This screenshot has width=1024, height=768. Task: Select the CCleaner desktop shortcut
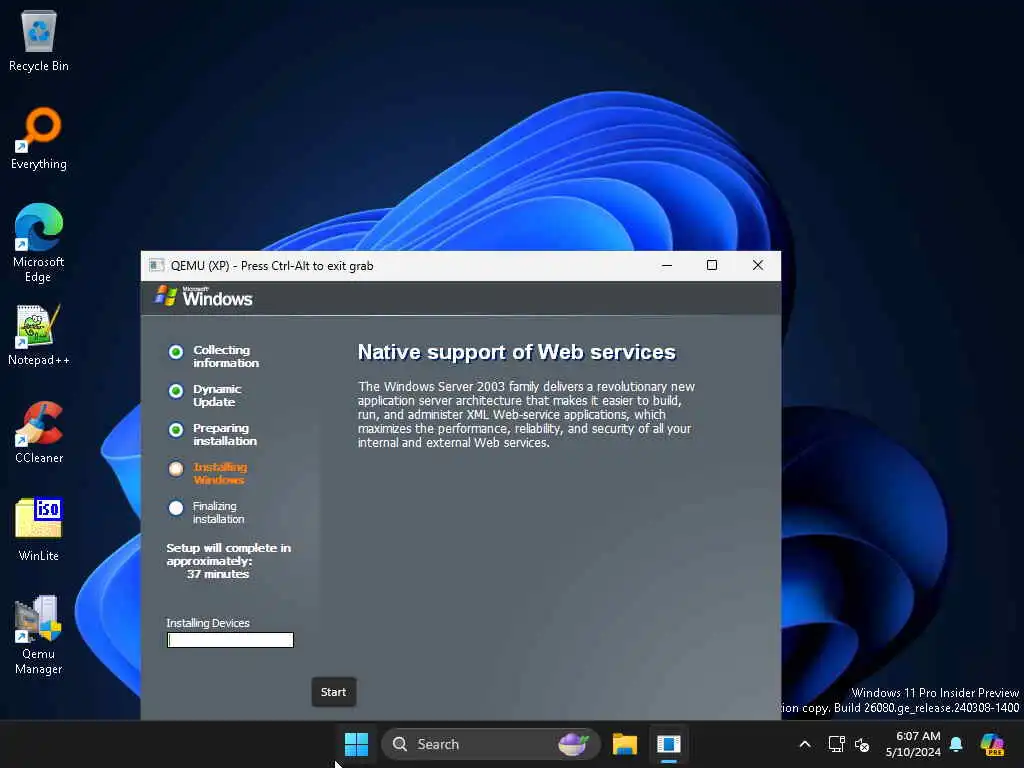point(39,432)
